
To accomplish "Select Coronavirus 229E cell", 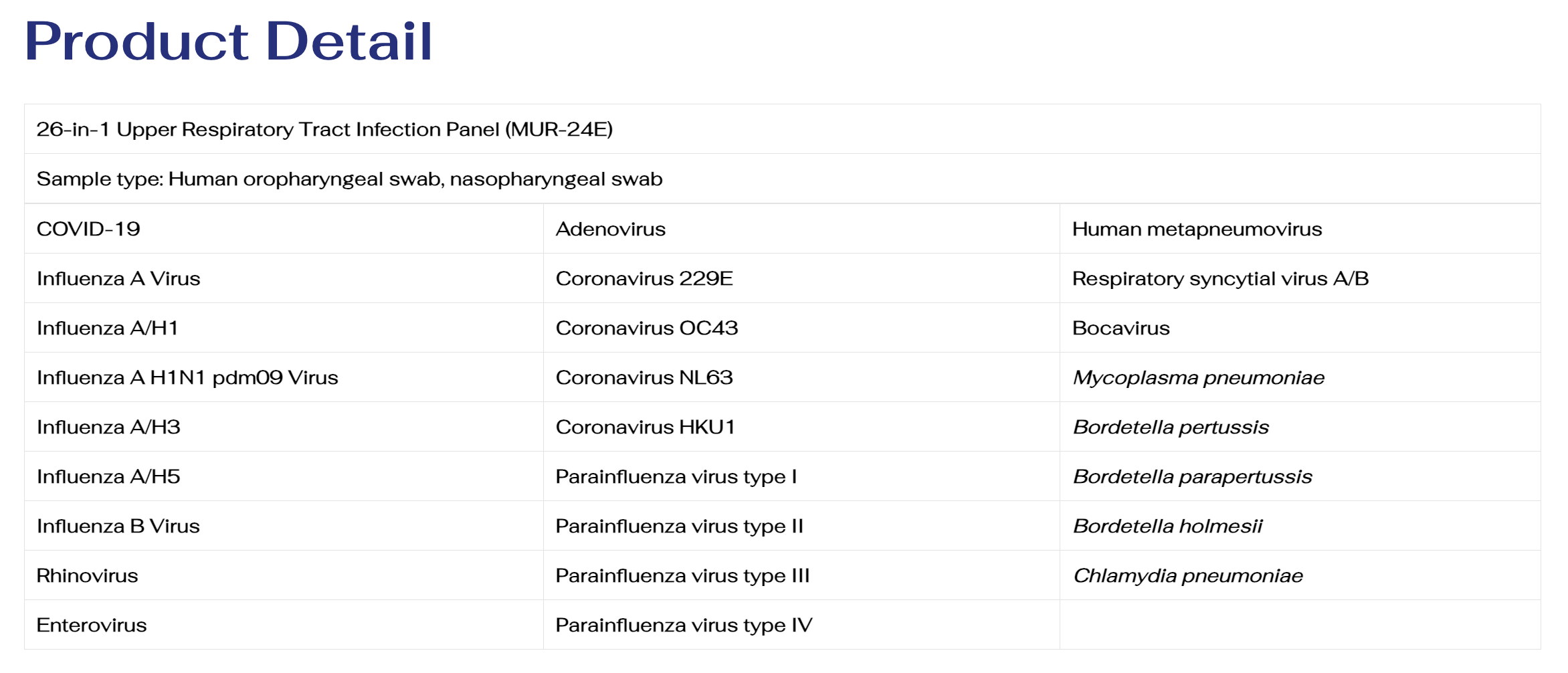I will pyautogui.click(x=801, y=278).
